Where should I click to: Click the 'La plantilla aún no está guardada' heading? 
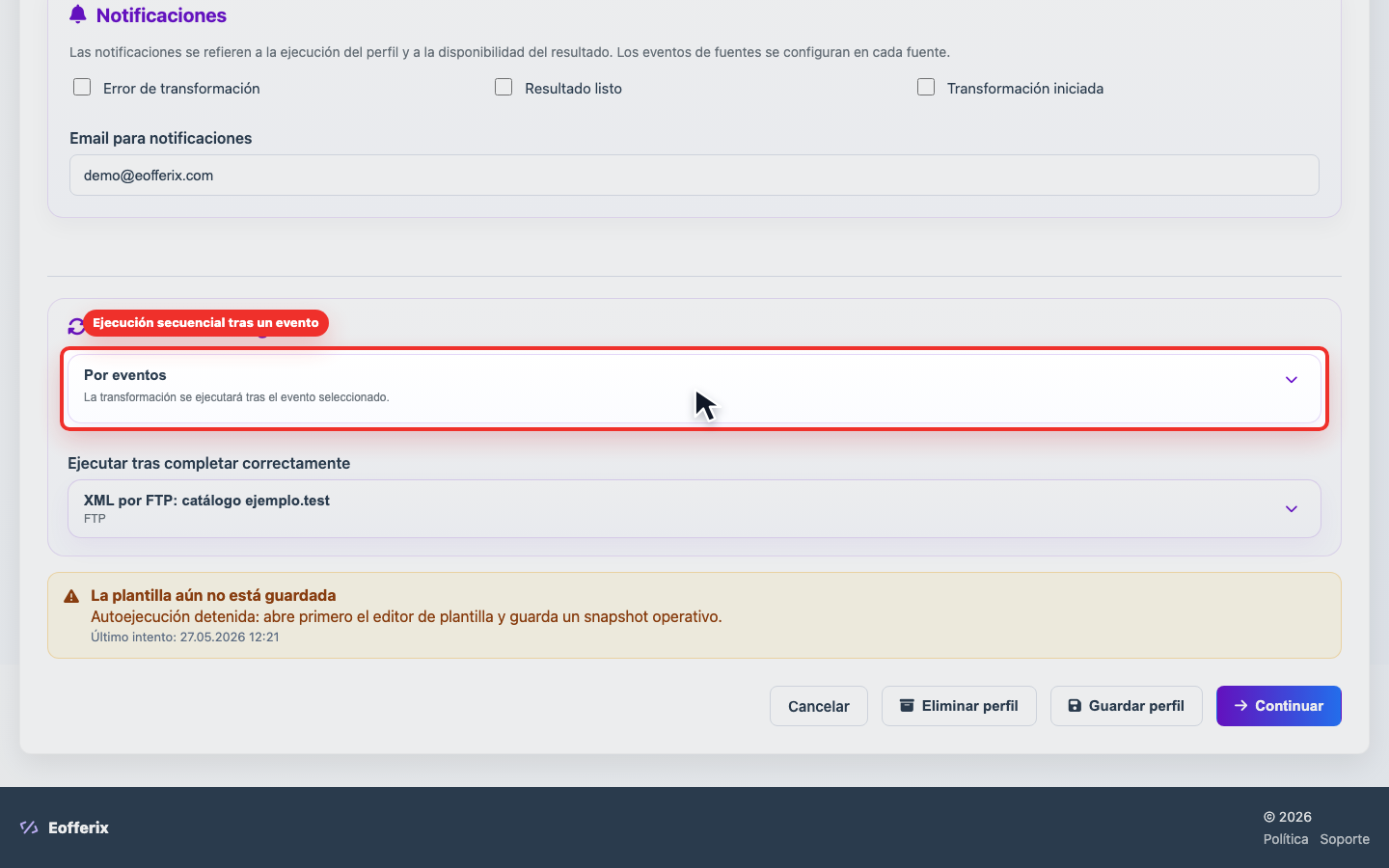point(213,595)
